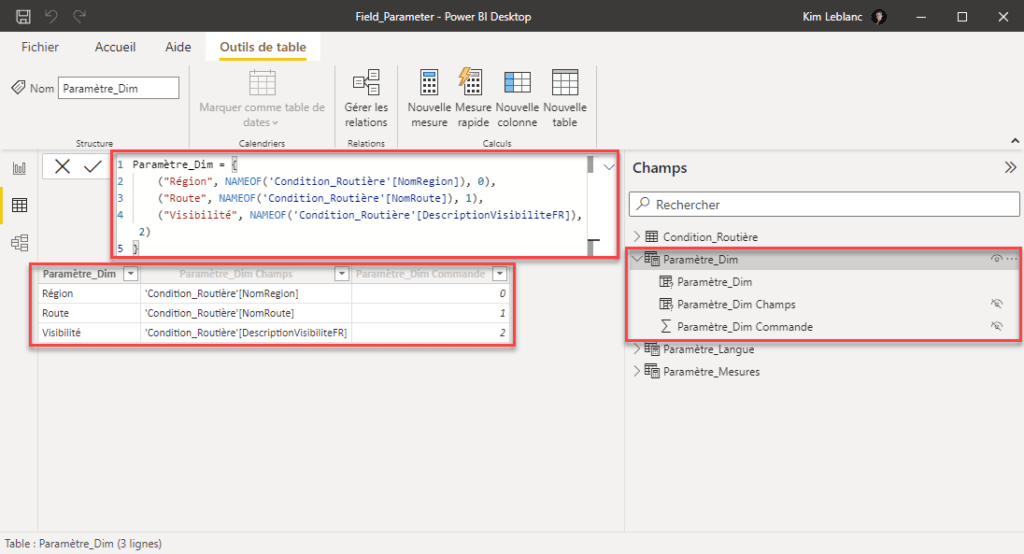The height and width of the screenshot is (554, 1024).
Task: Collapse the Paramètre_Dim table node
Action: (637, 259)
